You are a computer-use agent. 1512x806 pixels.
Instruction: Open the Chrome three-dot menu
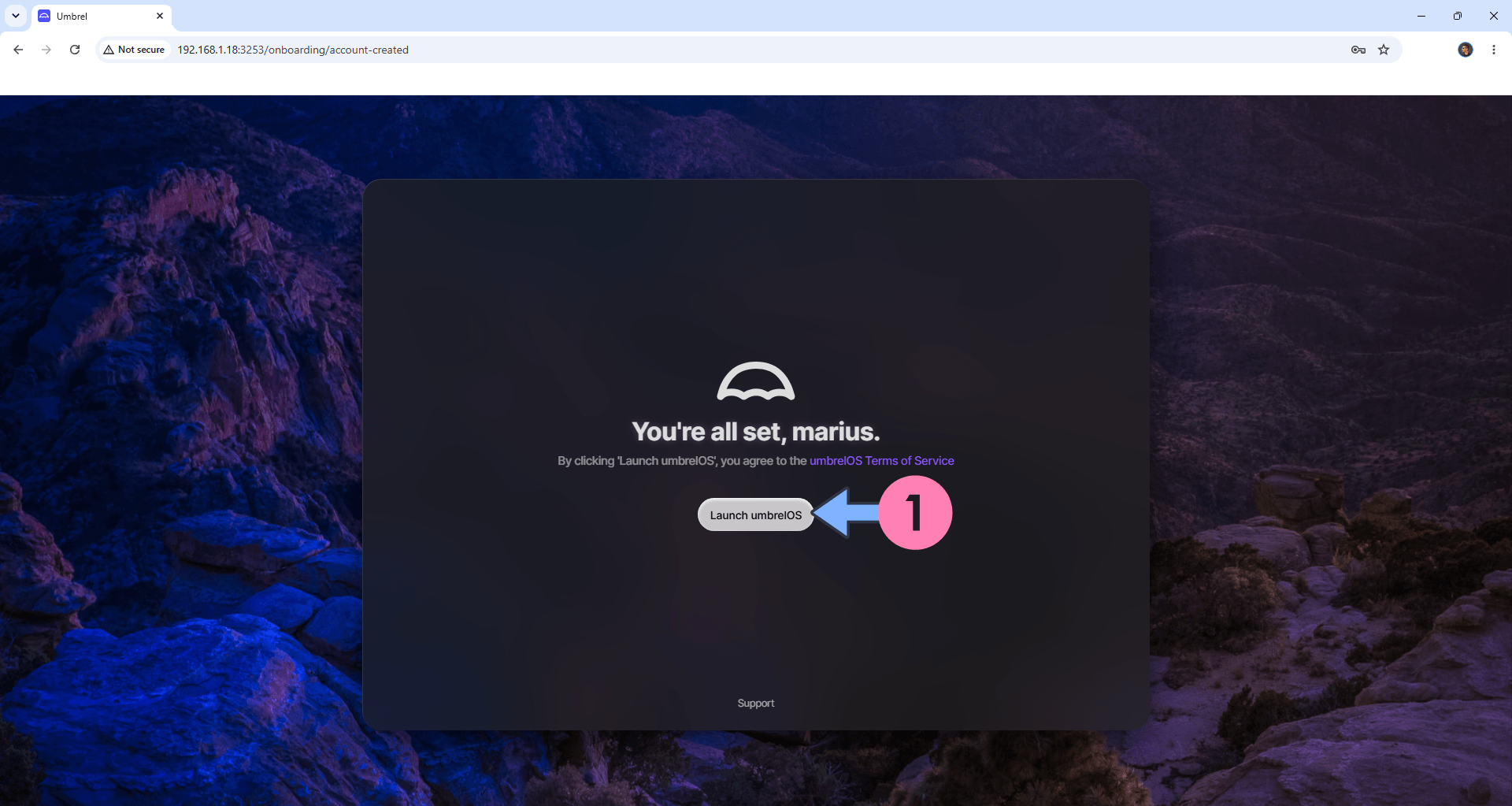(1494, 50)
